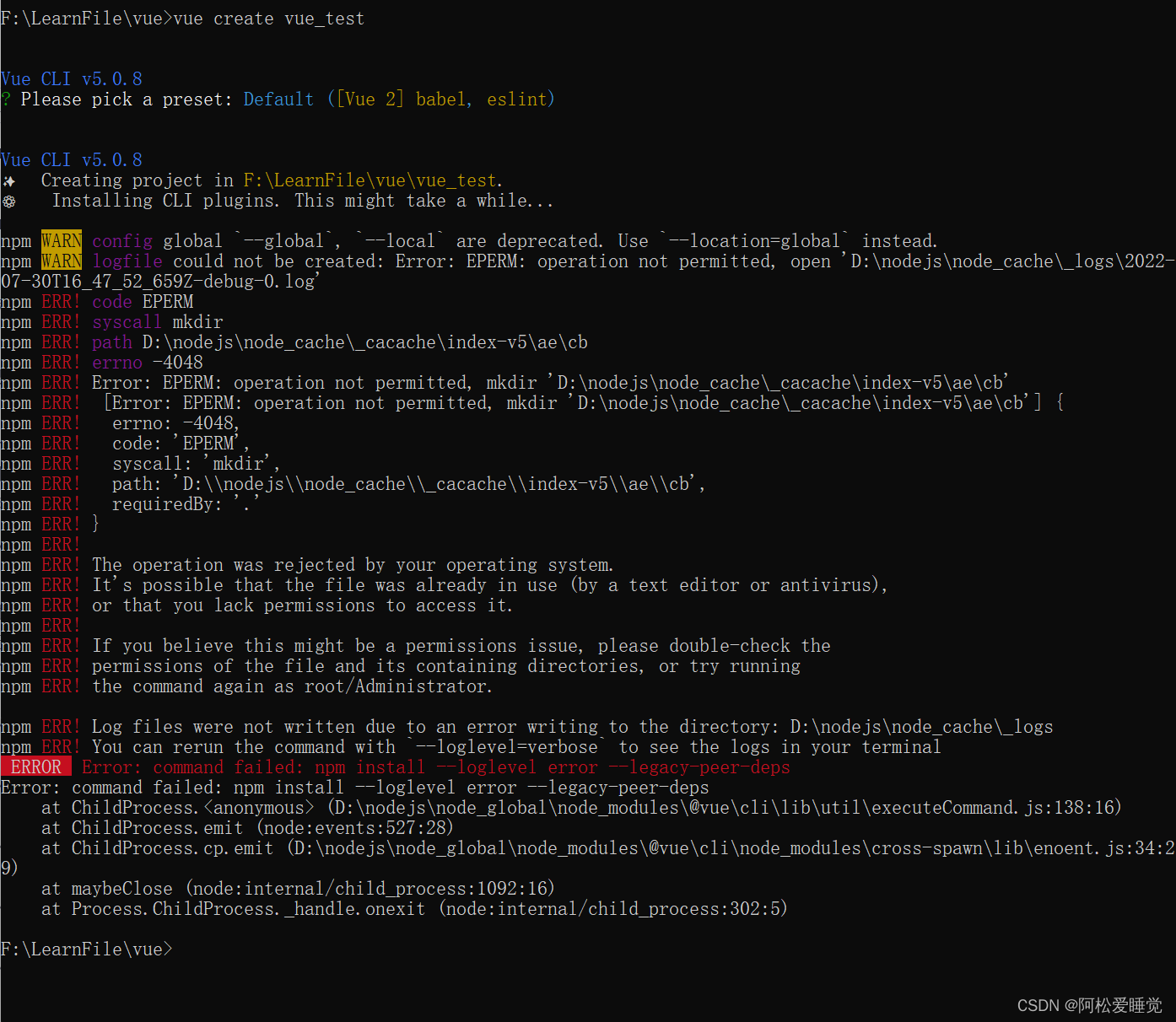Screen dimensions: 1176x1022
Task: Click the red 'Error: command failed: npm install' text
Action: [x=436, y=767]
